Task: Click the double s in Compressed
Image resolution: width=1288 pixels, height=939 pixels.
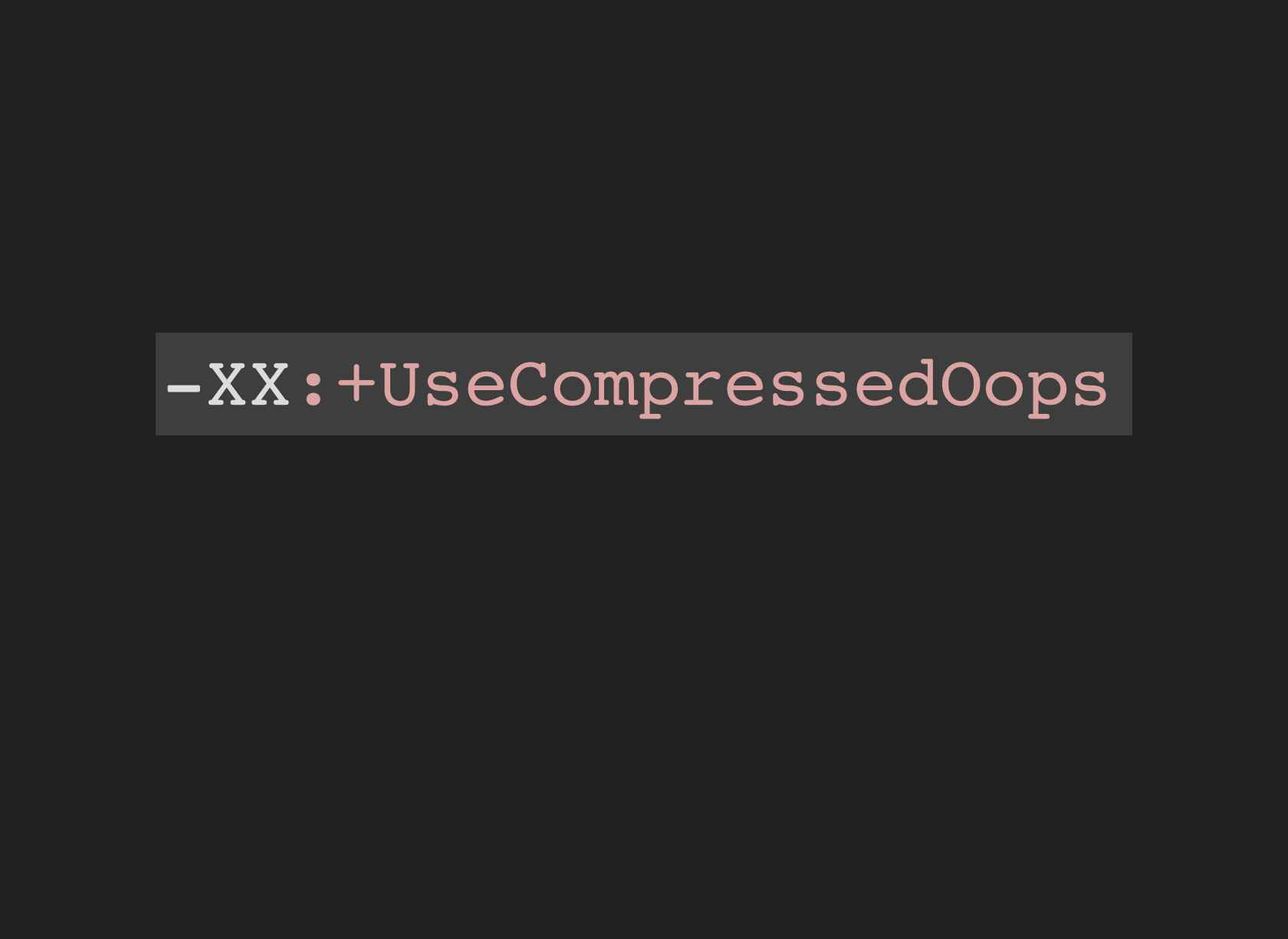Action: 810,390
